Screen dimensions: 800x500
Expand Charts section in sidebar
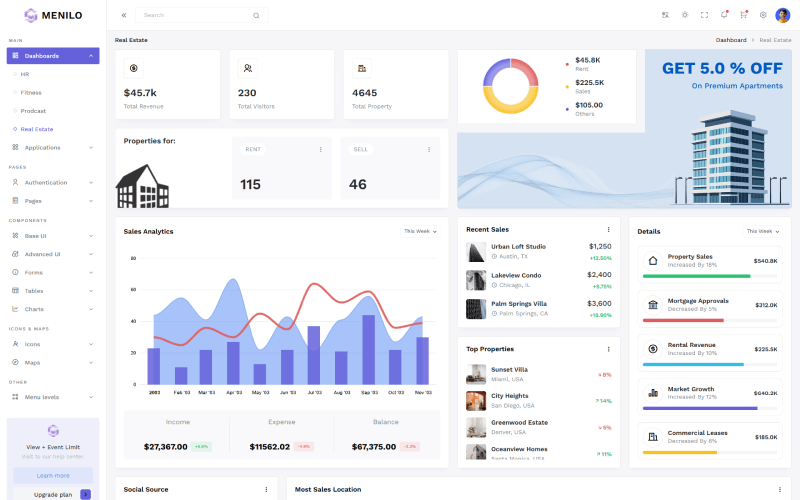click(x=53, y=309)
